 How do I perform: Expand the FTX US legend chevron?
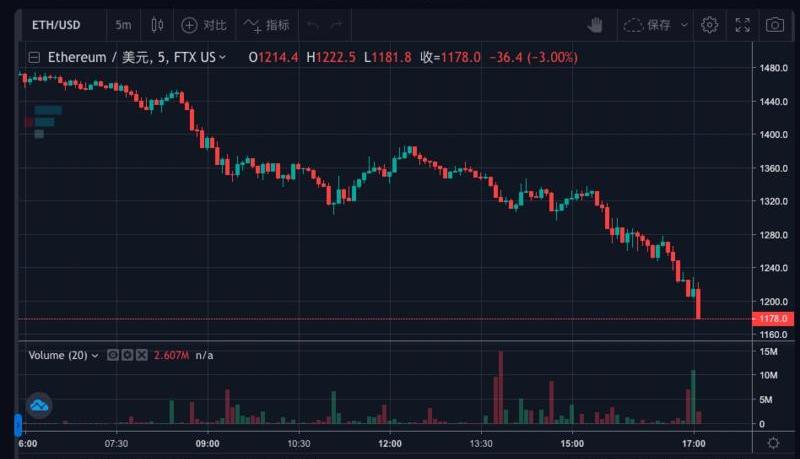(x=222, y=58)
